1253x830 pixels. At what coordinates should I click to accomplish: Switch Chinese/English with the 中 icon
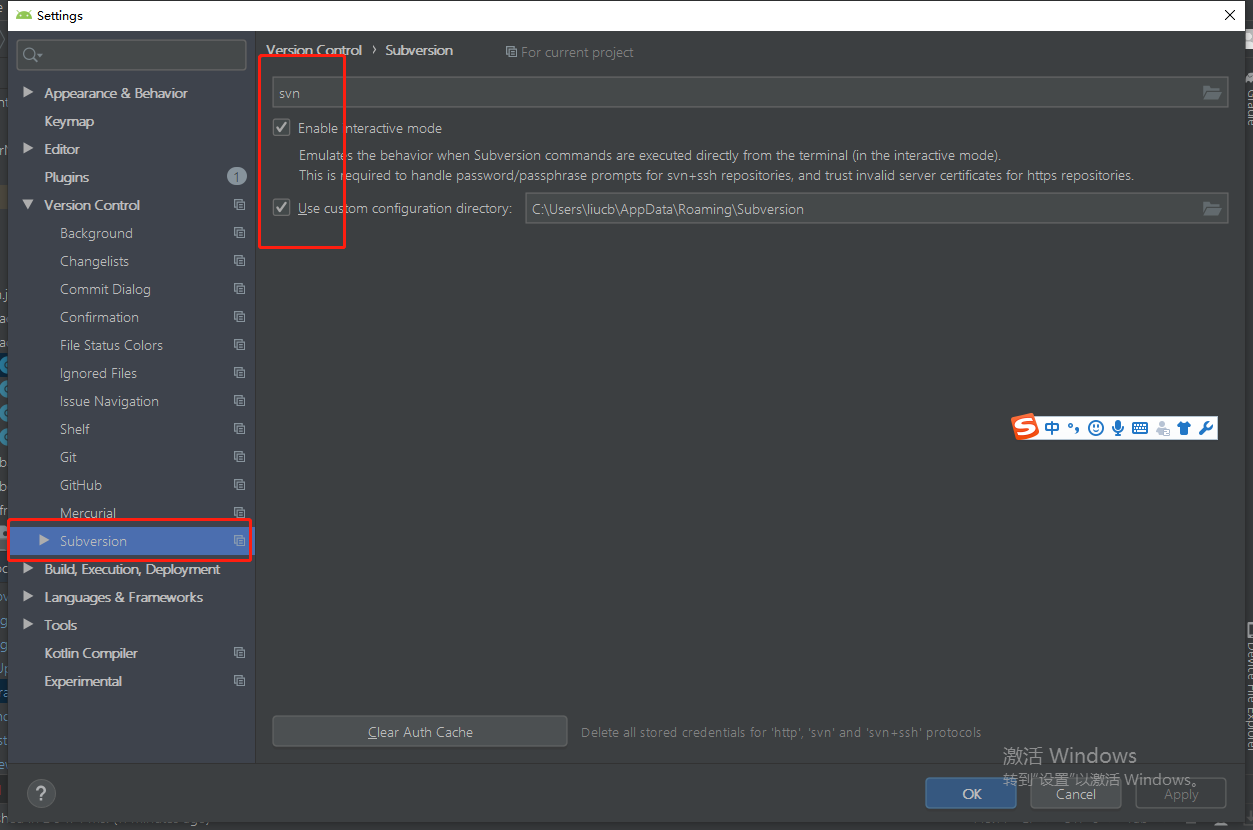(x=1052, y=427)
